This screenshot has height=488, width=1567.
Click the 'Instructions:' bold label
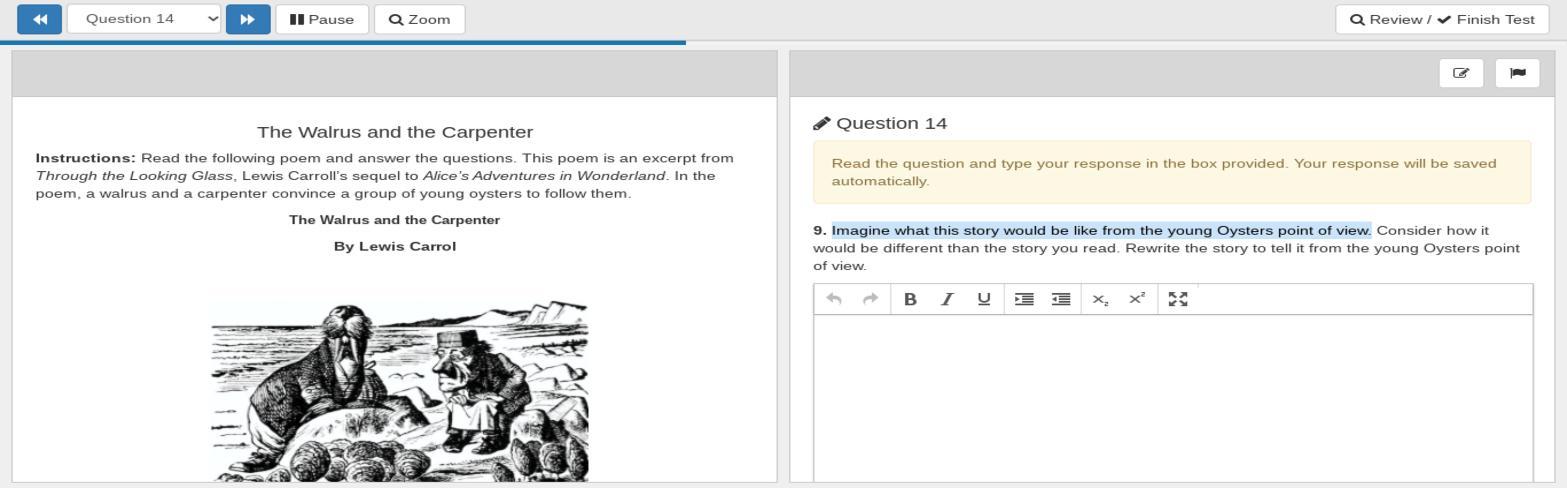[x=86, y=158]
